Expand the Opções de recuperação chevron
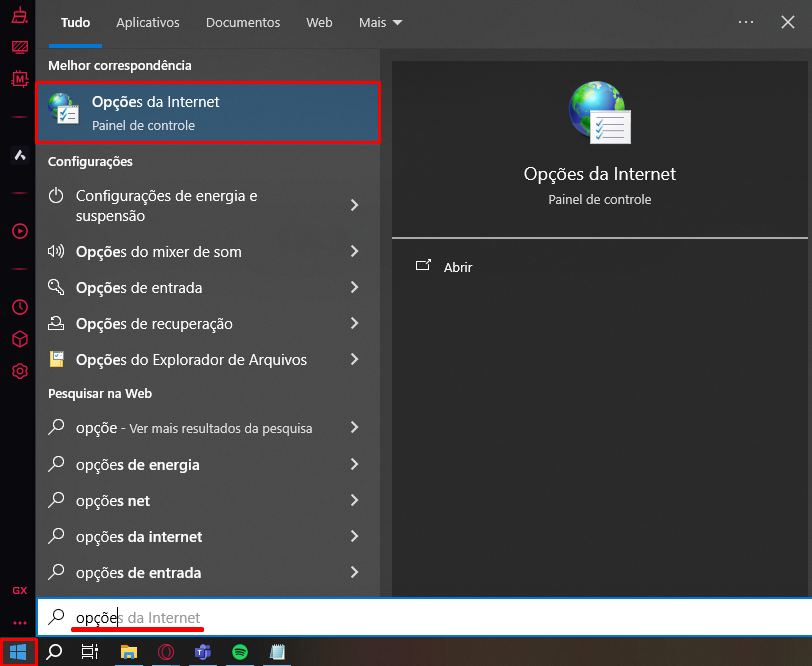 coord(354,324)
